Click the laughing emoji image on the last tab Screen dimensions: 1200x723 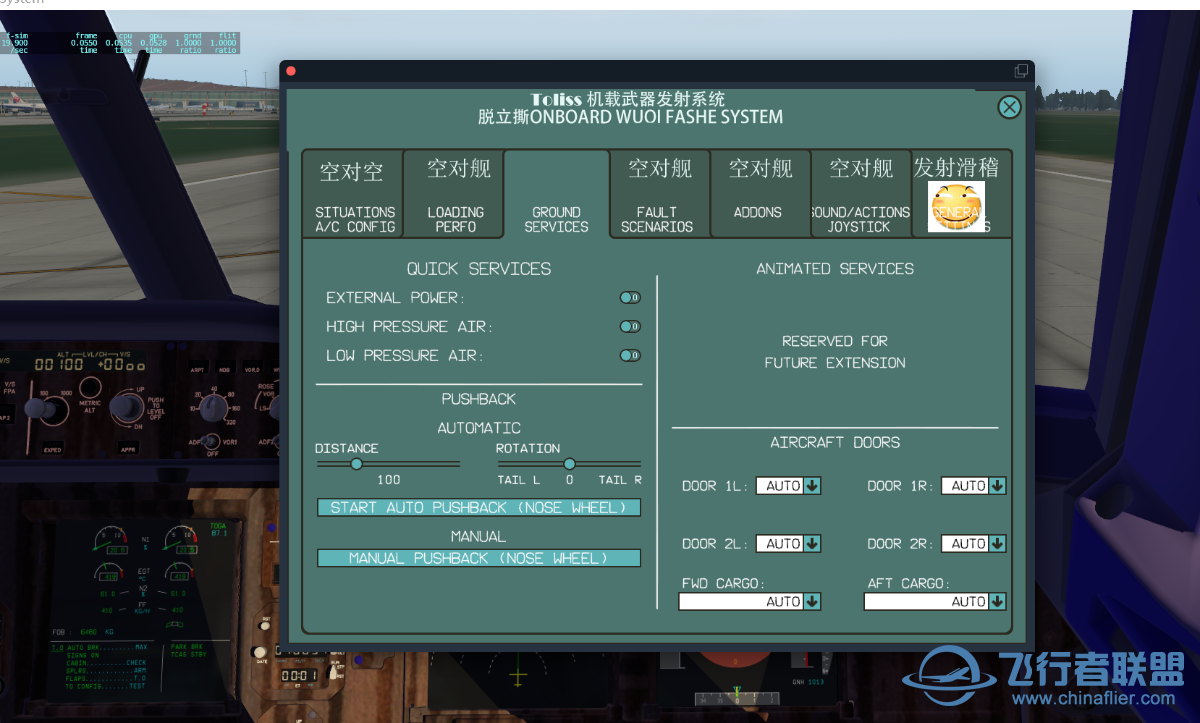pyautogui.click(x=956, y=207)
